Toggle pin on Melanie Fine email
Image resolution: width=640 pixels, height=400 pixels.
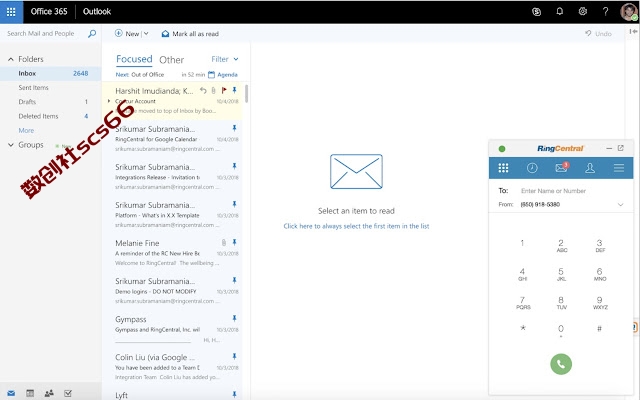[x=234, y=242]
